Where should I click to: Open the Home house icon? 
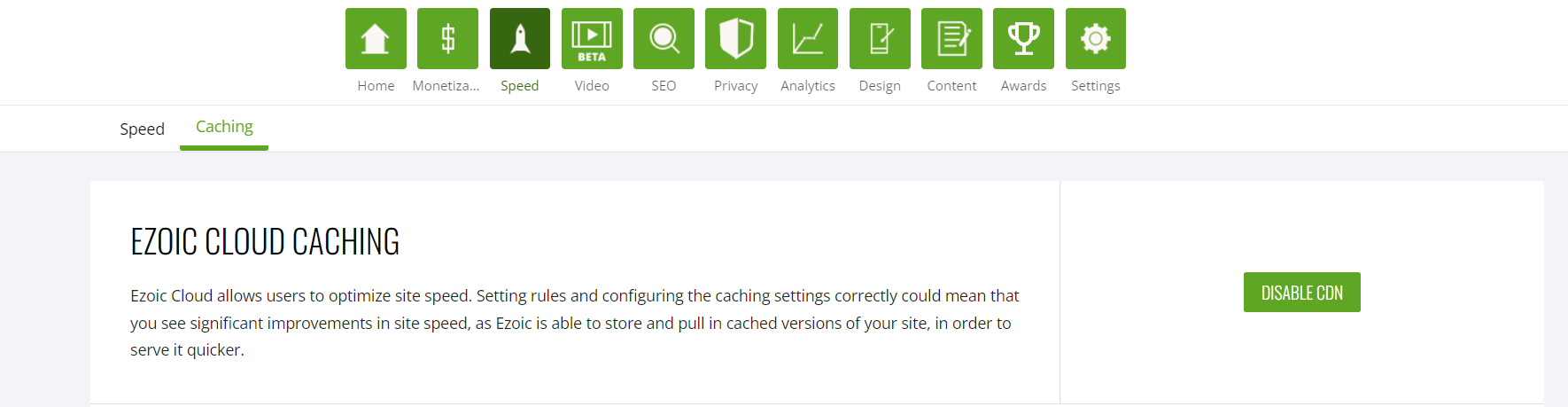click(376, 38)
